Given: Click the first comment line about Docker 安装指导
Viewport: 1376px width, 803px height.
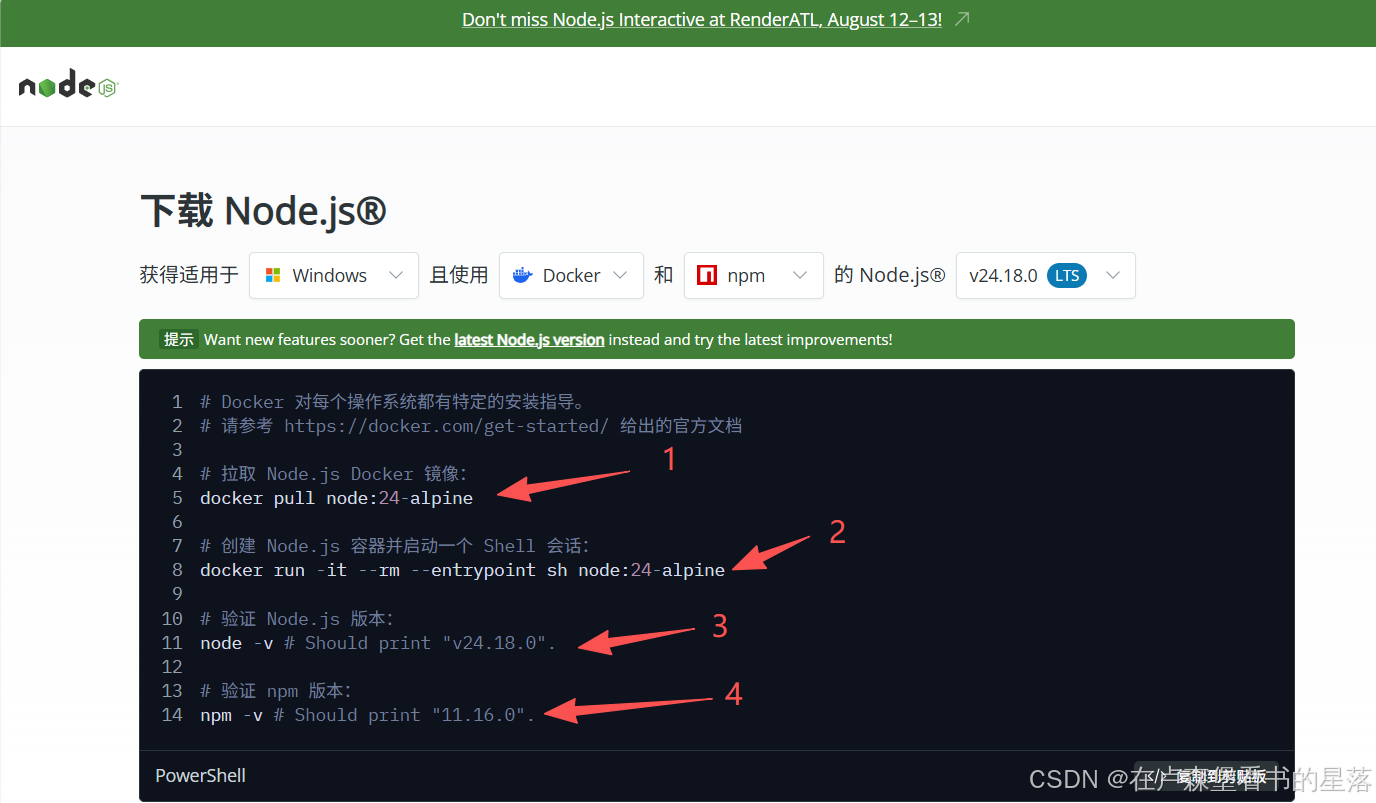Looking at the screenshot, I should tap(392, 402).
